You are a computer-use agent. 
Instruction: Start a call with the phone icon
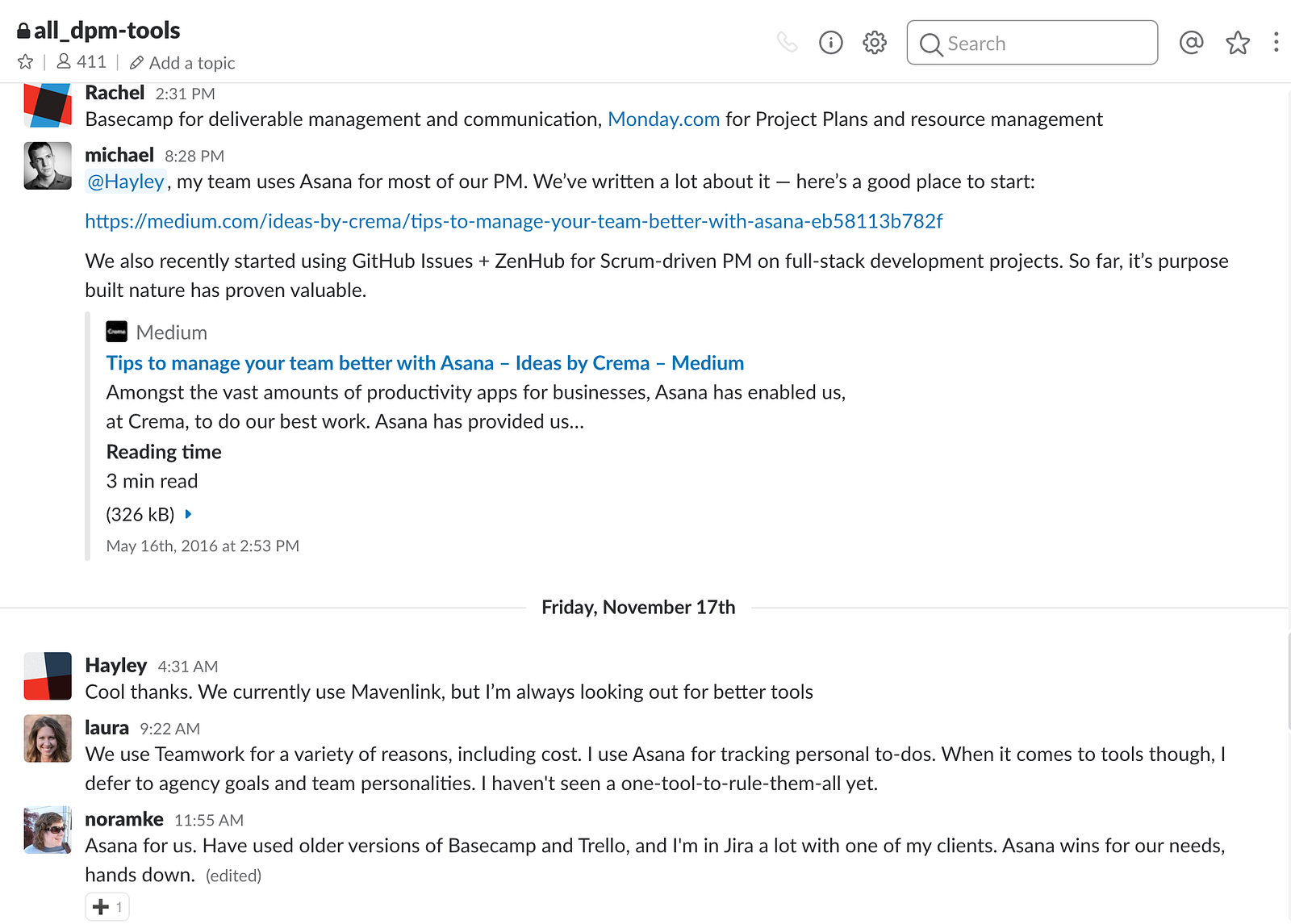point(788,42)
